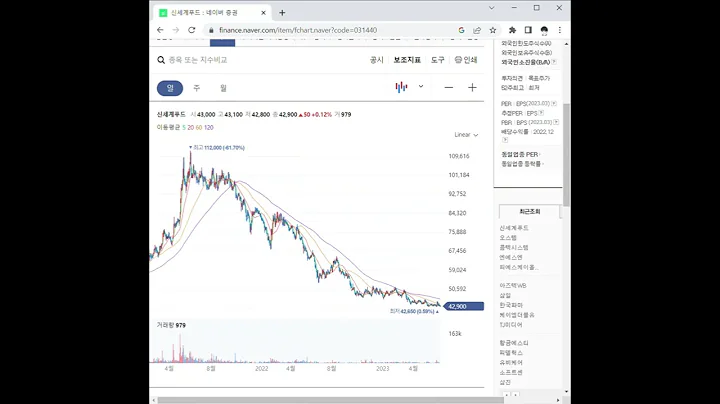
Task: Open 소프트센 in recent list
Action: pos(511,373)
